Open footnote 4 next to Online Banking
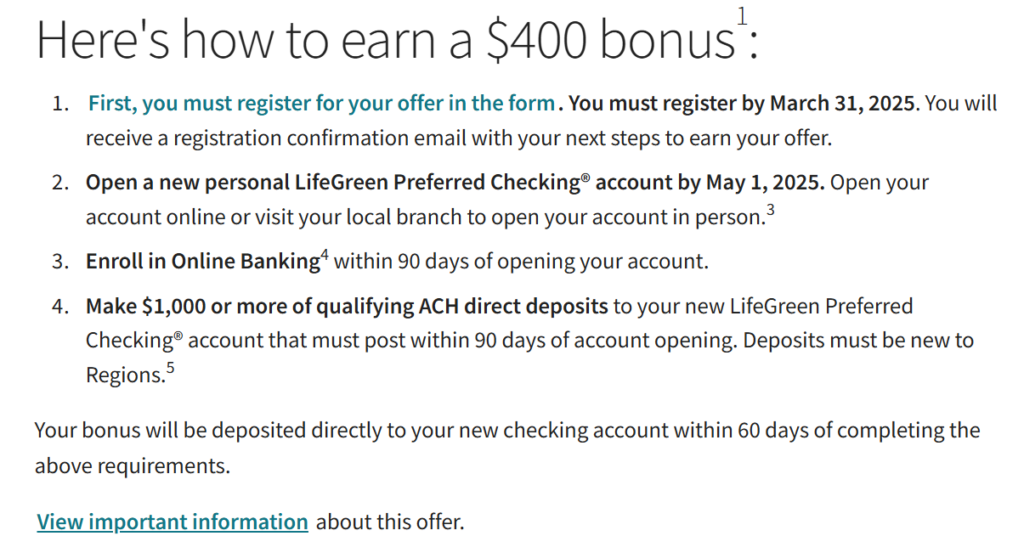 (325, 254)
